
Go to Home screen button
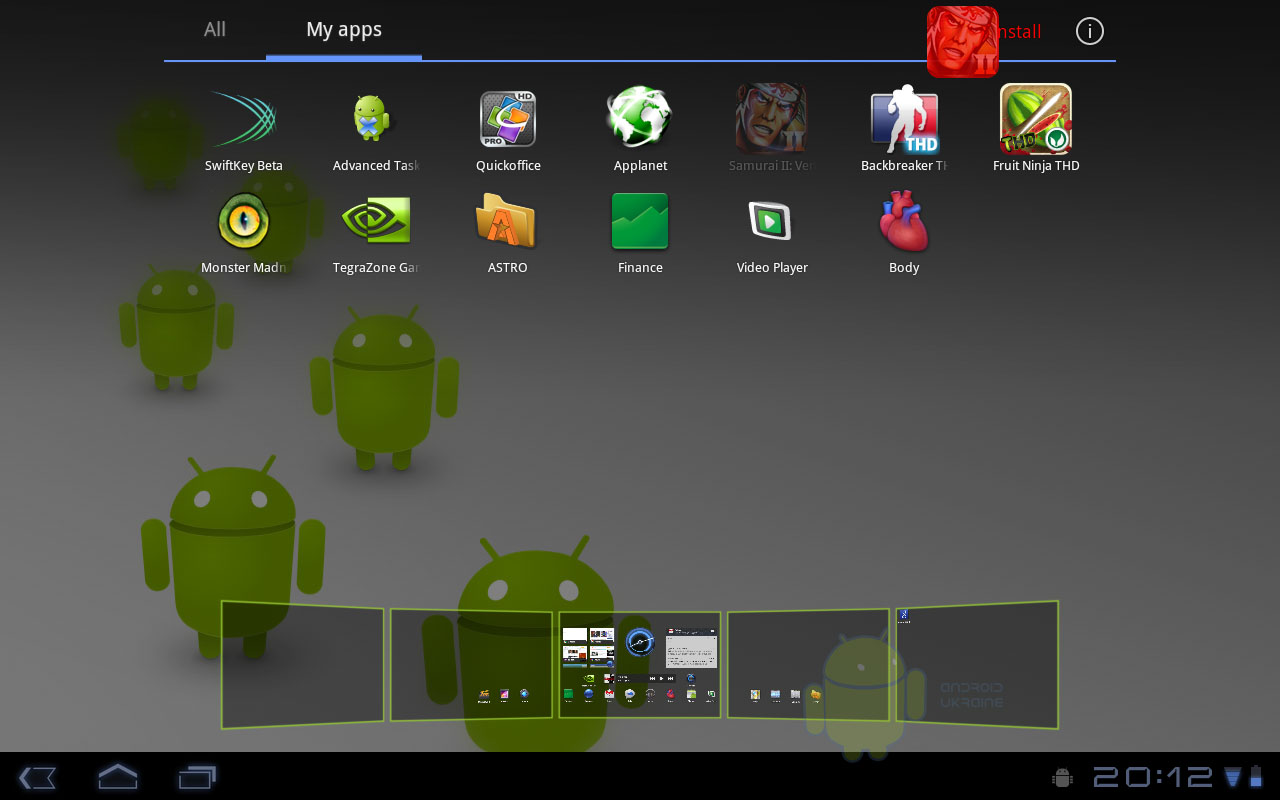pos(117,776)
